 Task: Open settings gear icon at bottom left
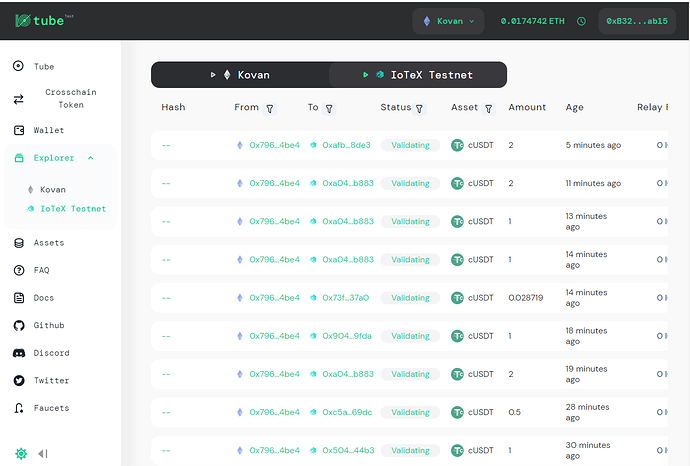(x=21, y=454)
